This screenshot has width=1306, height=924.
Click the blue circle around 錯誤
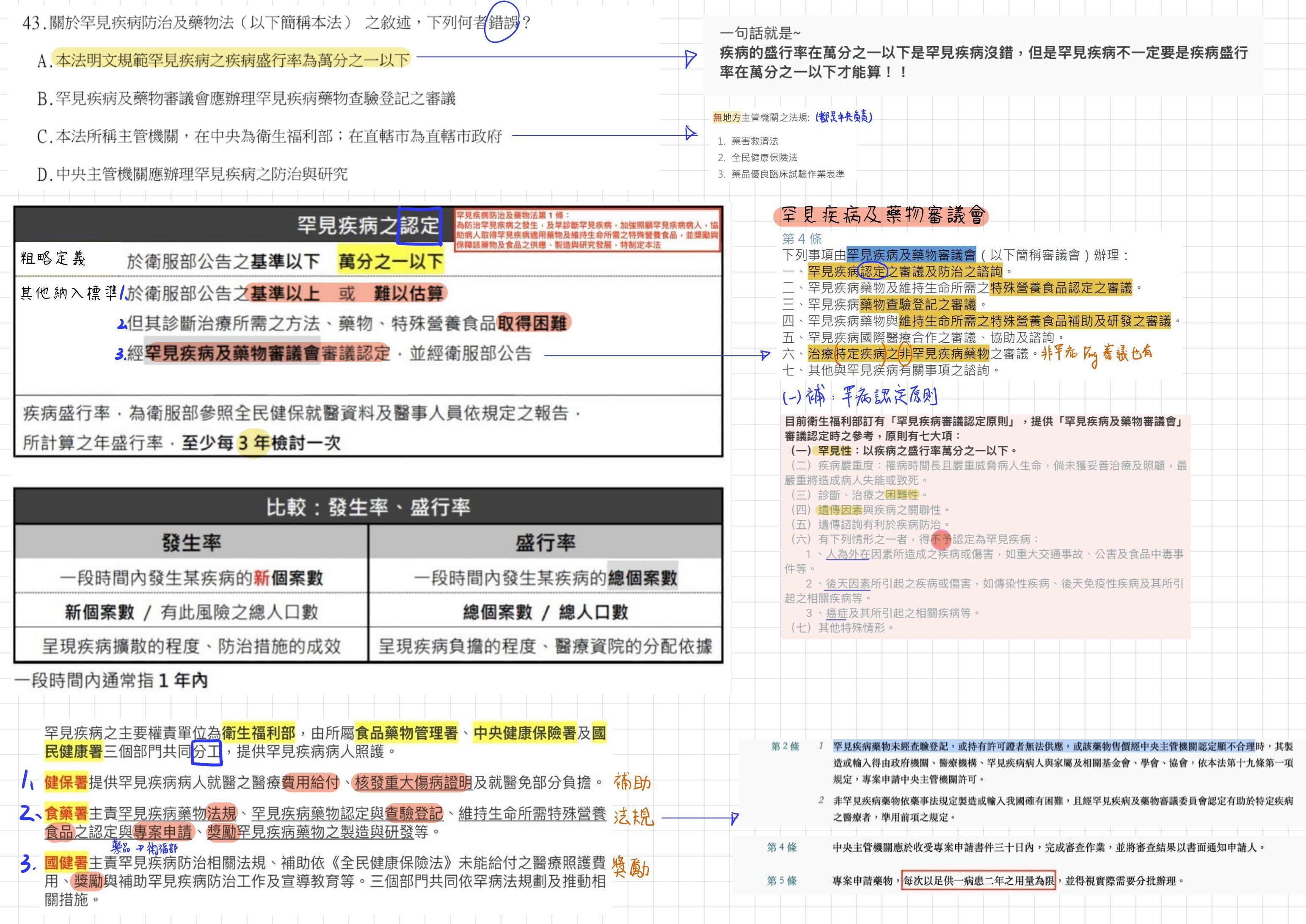[x=501, y=24]
